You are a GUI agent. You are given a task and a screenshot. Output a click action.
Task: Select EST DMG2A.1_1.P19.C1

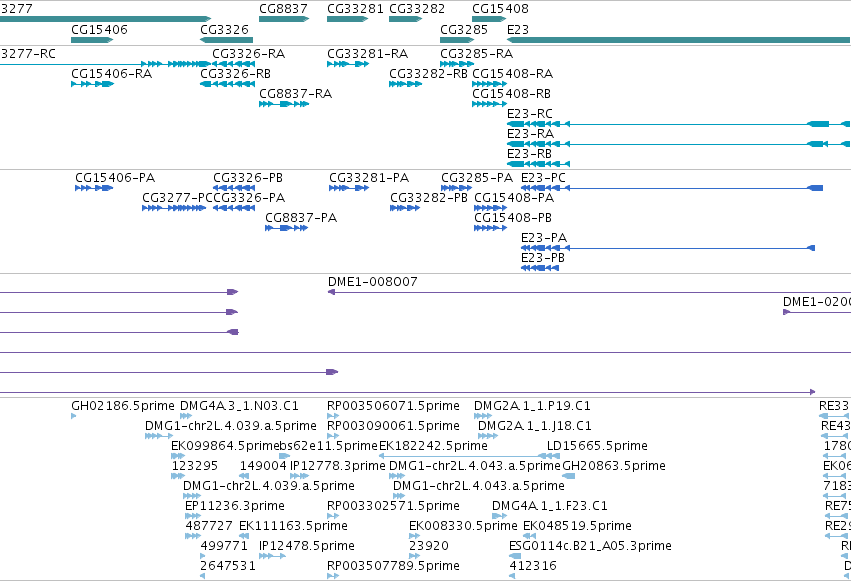(x=532, y=406)
